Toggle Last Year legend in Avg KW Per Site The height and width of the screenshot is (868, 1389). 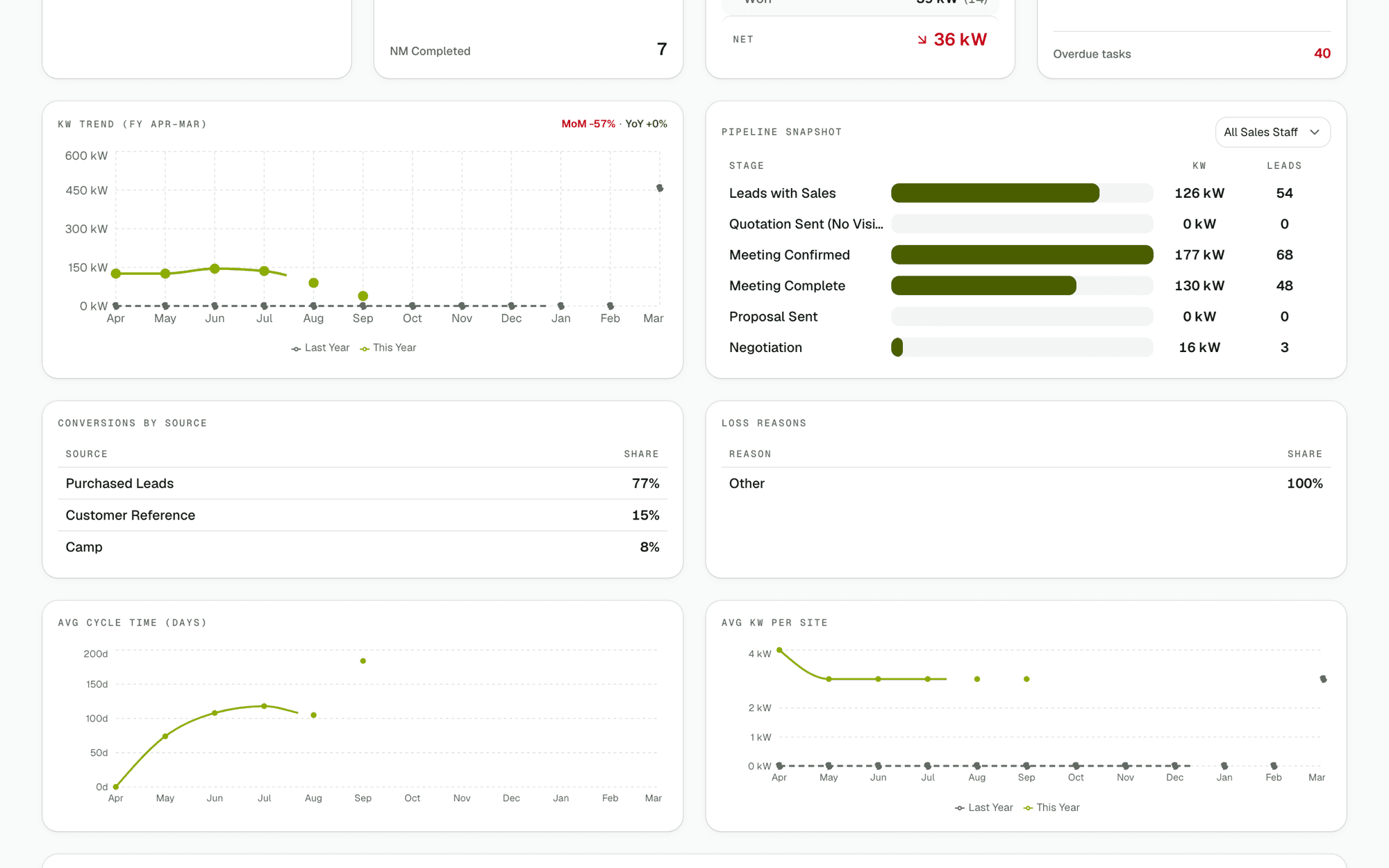click(983, 808)
